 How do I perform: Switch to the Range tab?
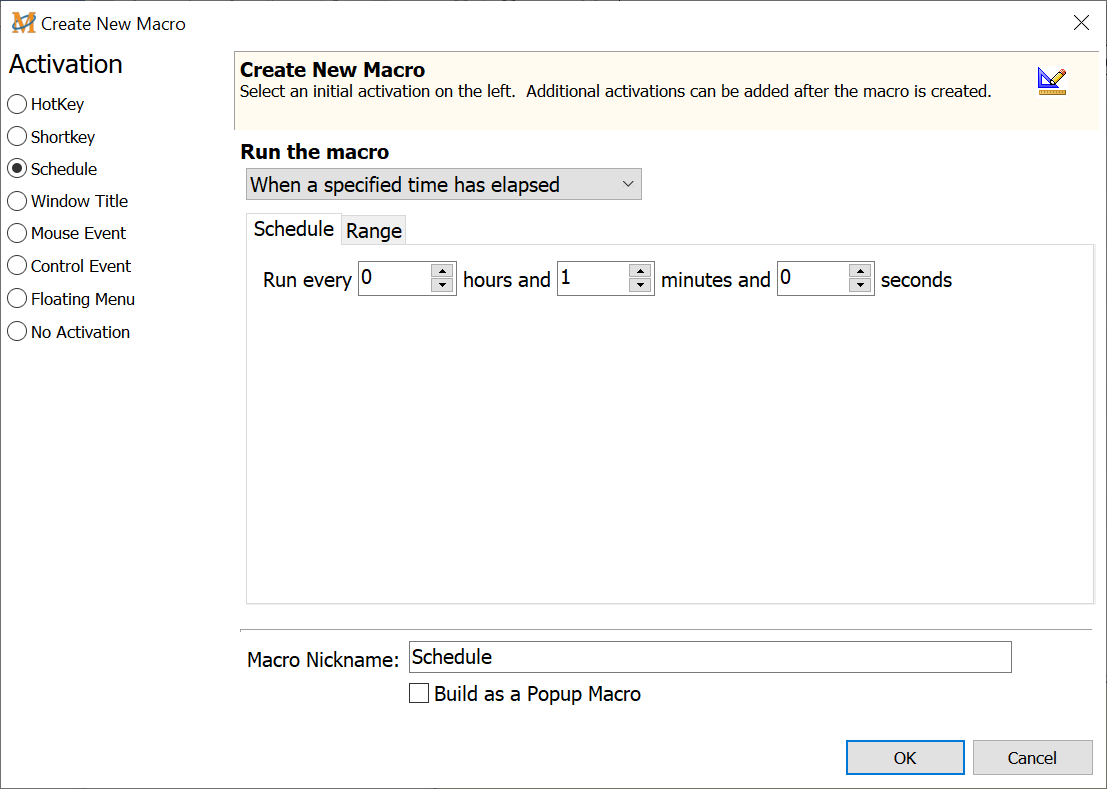point(374,231)
